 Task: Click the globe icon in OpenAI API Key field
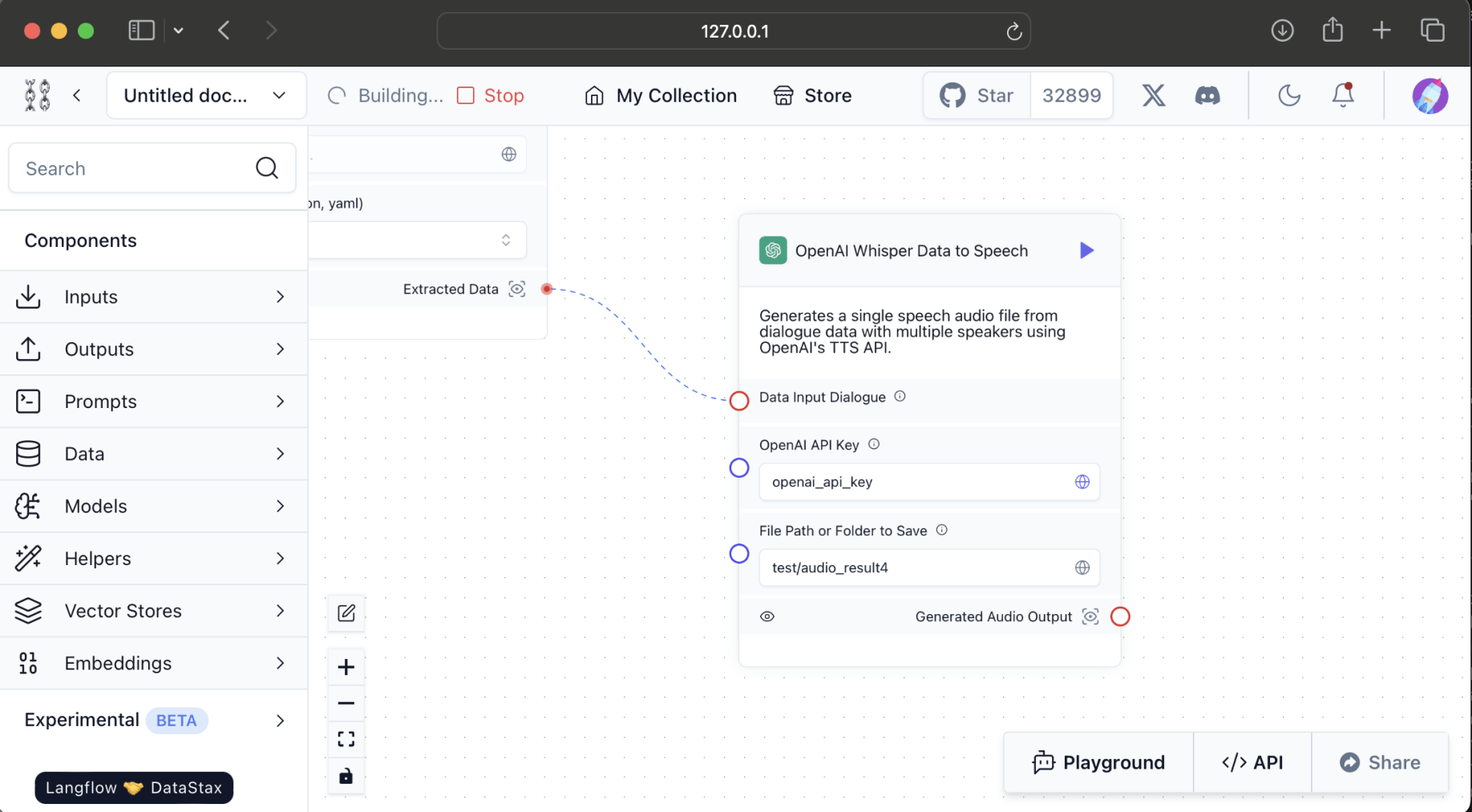click(1082, 482)
